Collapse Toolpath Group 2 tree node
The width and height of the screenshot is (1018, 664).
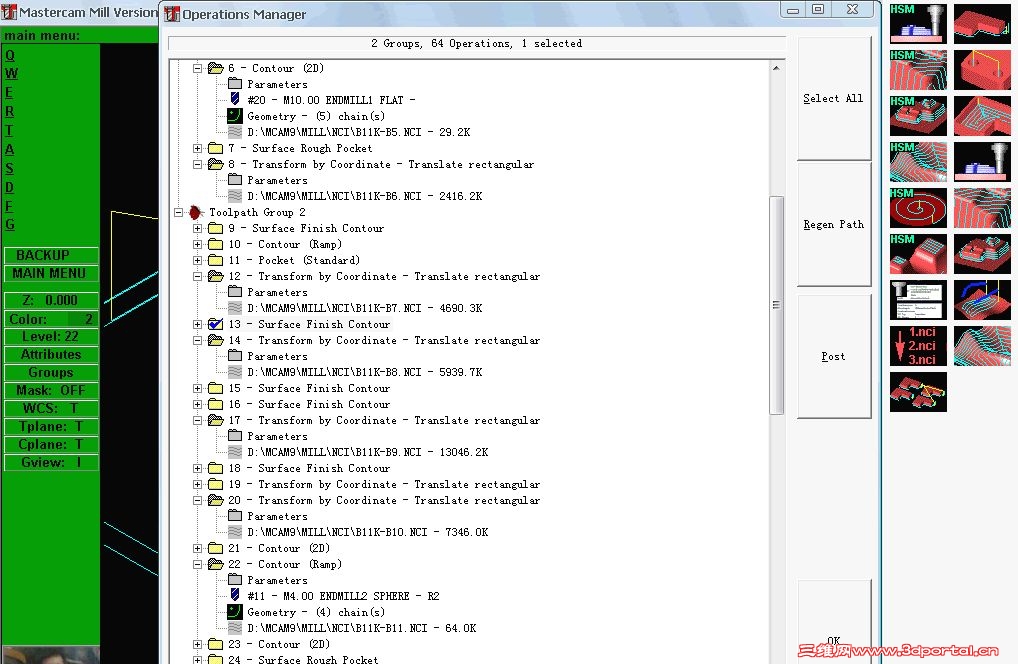pos(179,212)
